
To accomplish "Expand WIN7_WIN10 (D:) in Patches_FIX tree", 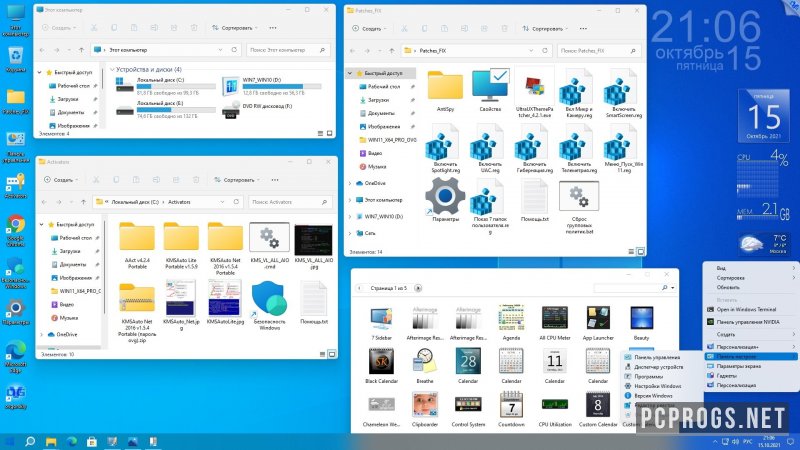I will (x=350, y=216).
